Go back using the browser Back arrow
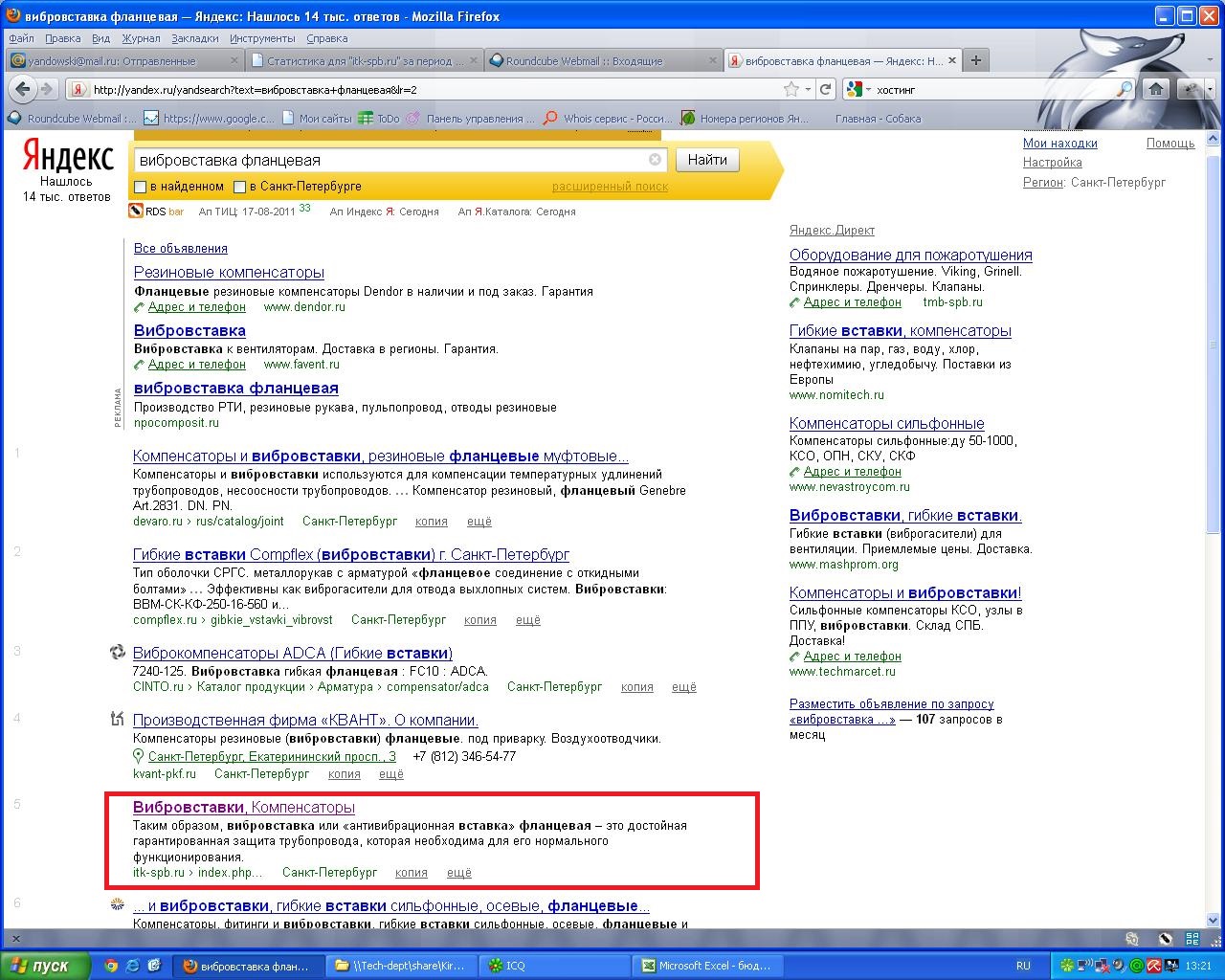Viewport: 1225px width, 980px height. (23, 89)
